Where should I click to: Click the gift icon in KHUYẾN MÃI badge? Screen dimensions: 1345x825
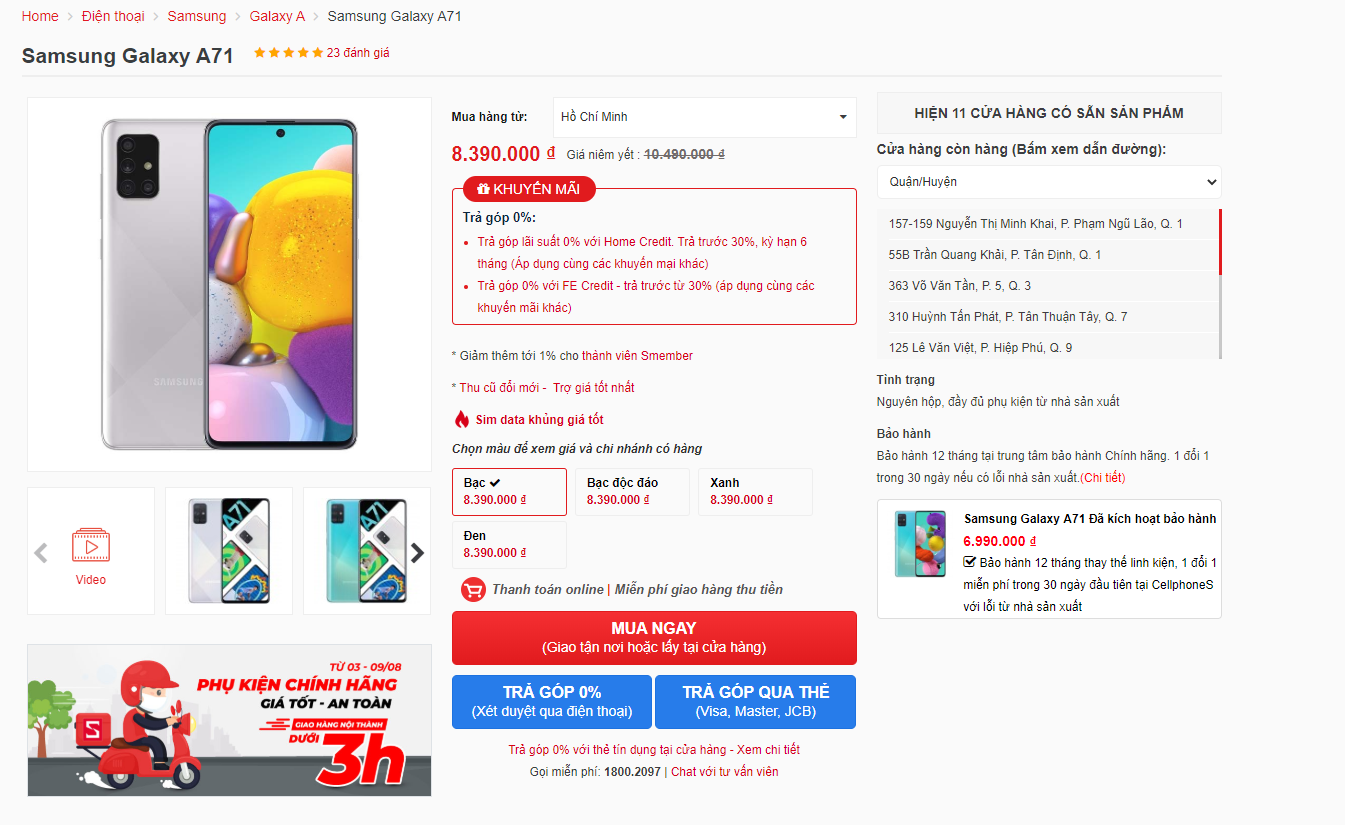click(483, 189)
